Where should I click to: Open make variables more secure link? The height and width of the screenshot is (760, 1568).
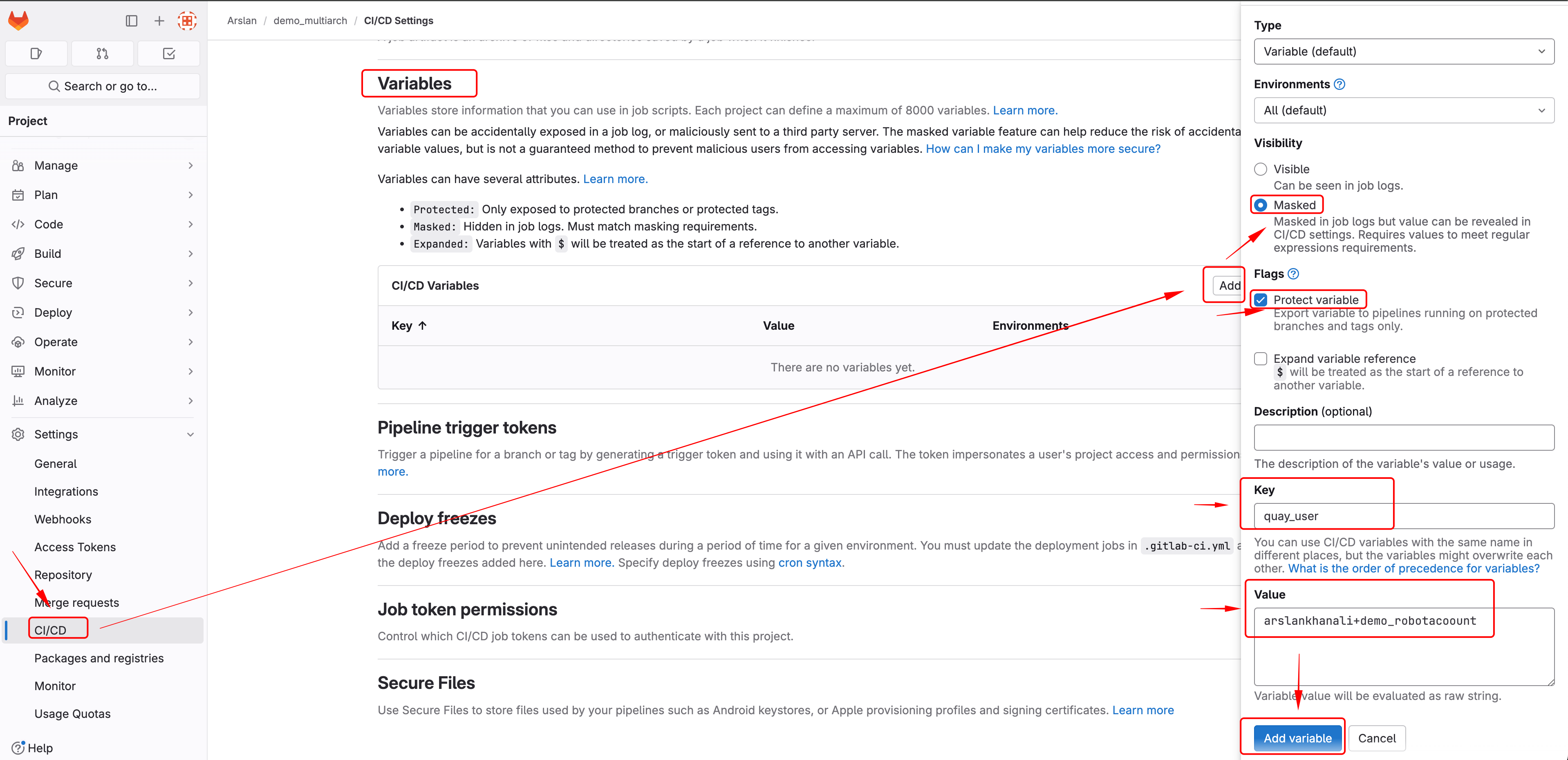tap(1043, 148)
